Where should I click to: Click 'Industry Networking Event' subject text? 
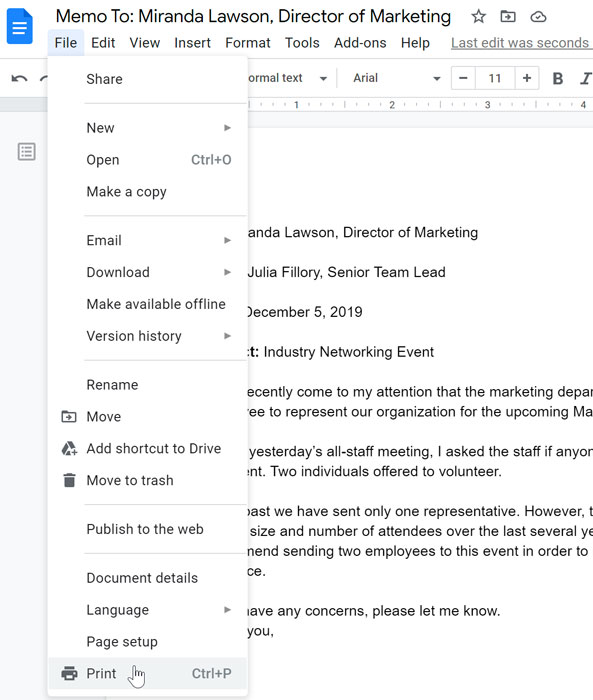click(x=348, y=352)
